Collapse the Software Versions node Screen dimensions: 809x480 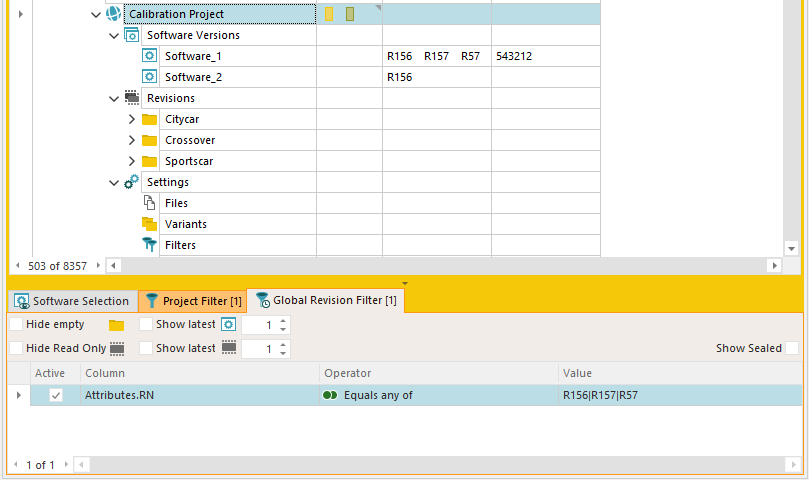114,35
